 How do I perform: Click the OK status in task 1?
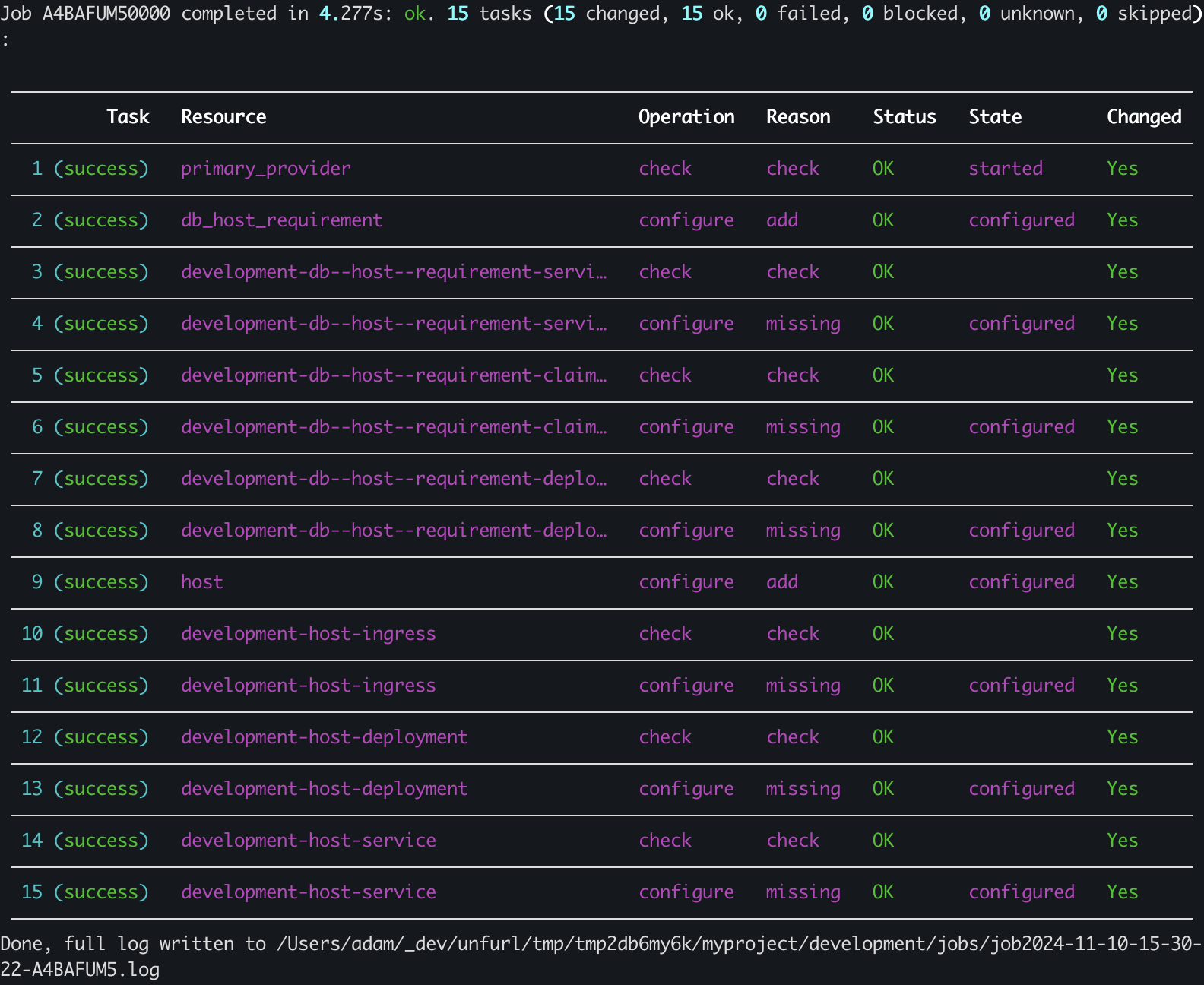pyautogui.click(x=883, y=169)
